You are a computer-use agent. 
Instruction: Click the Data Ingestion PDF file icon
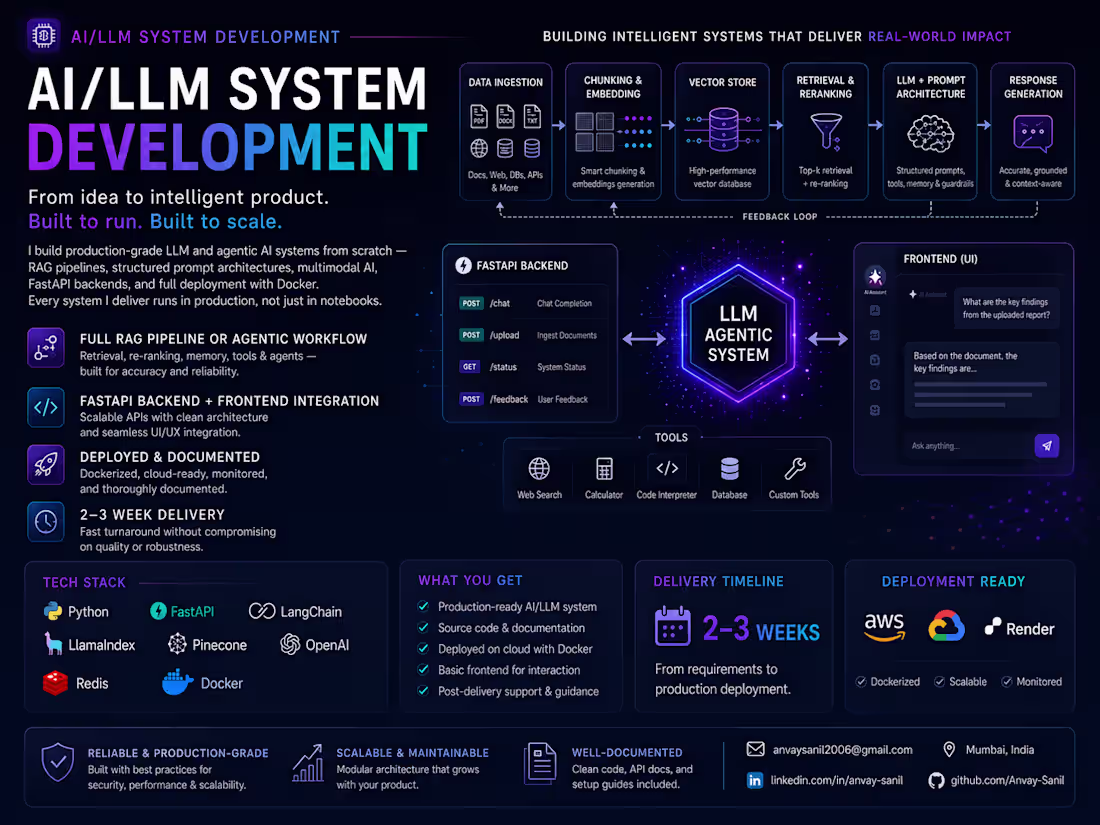[478, 116]
